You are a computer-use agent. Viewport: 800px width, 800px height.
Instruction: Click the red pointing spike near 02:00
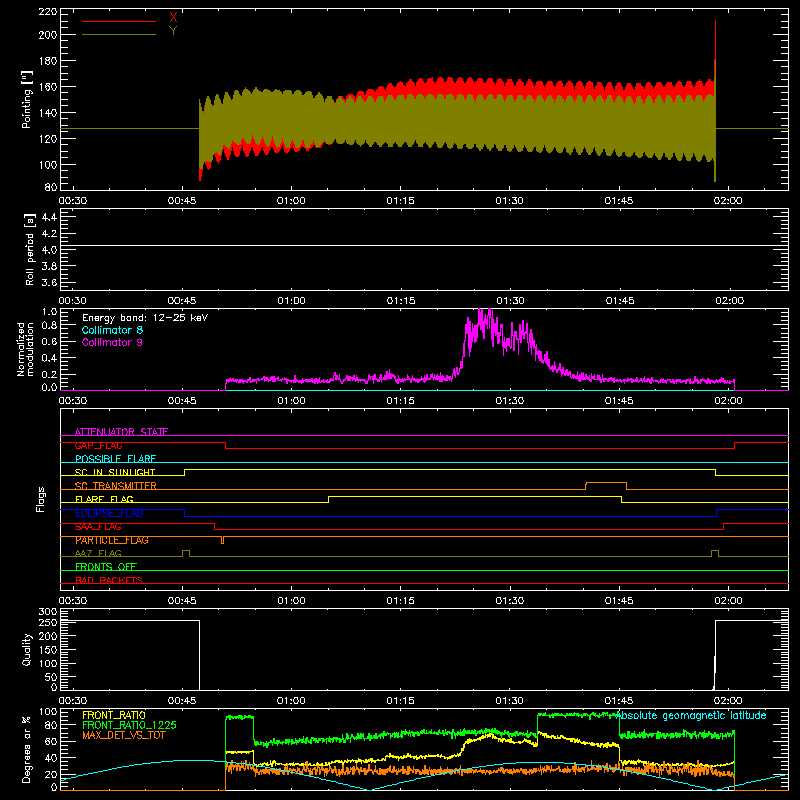[x=715, y=41]
